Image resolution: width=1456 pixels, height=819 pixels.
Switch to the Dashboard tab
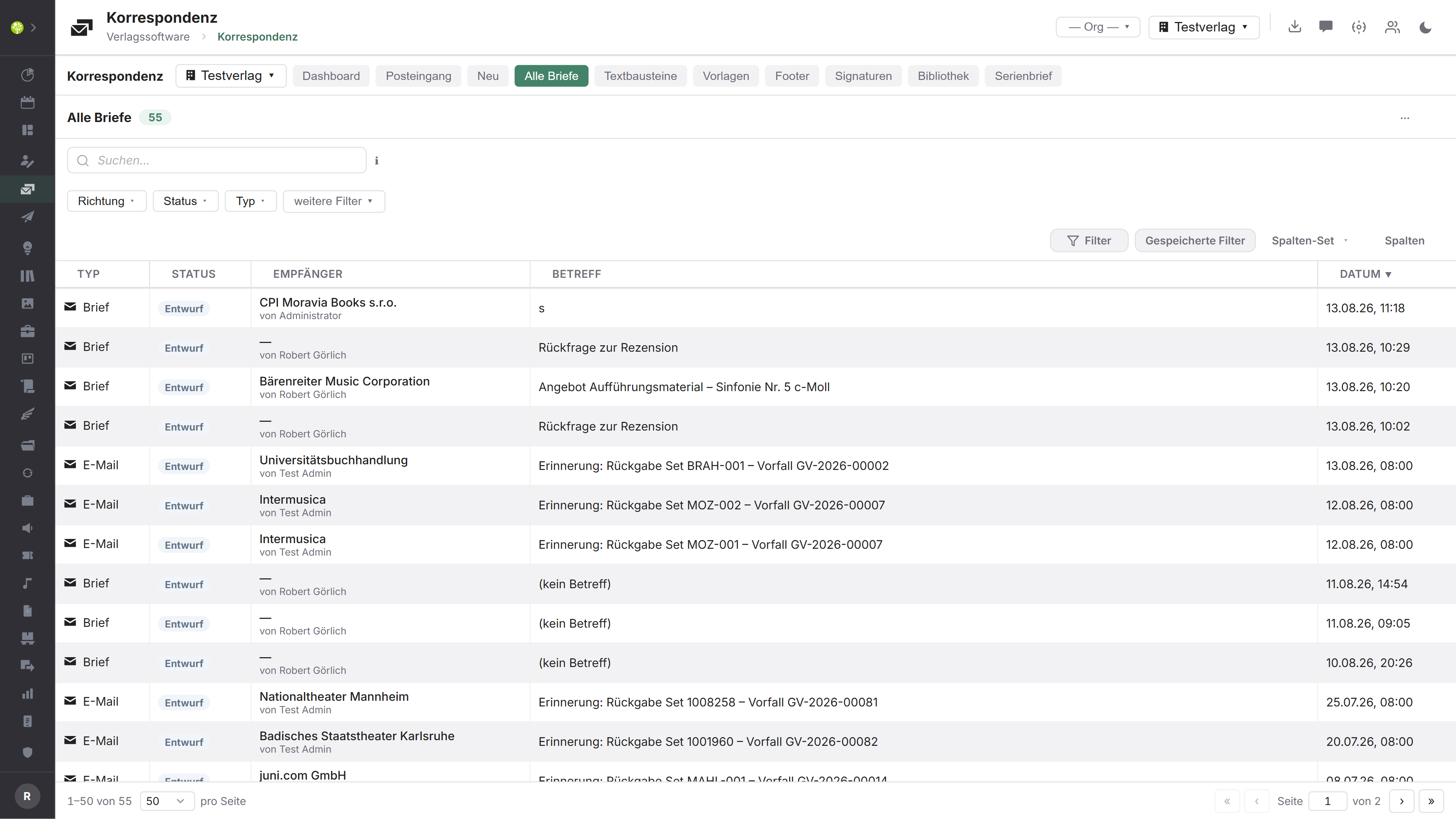331,76
